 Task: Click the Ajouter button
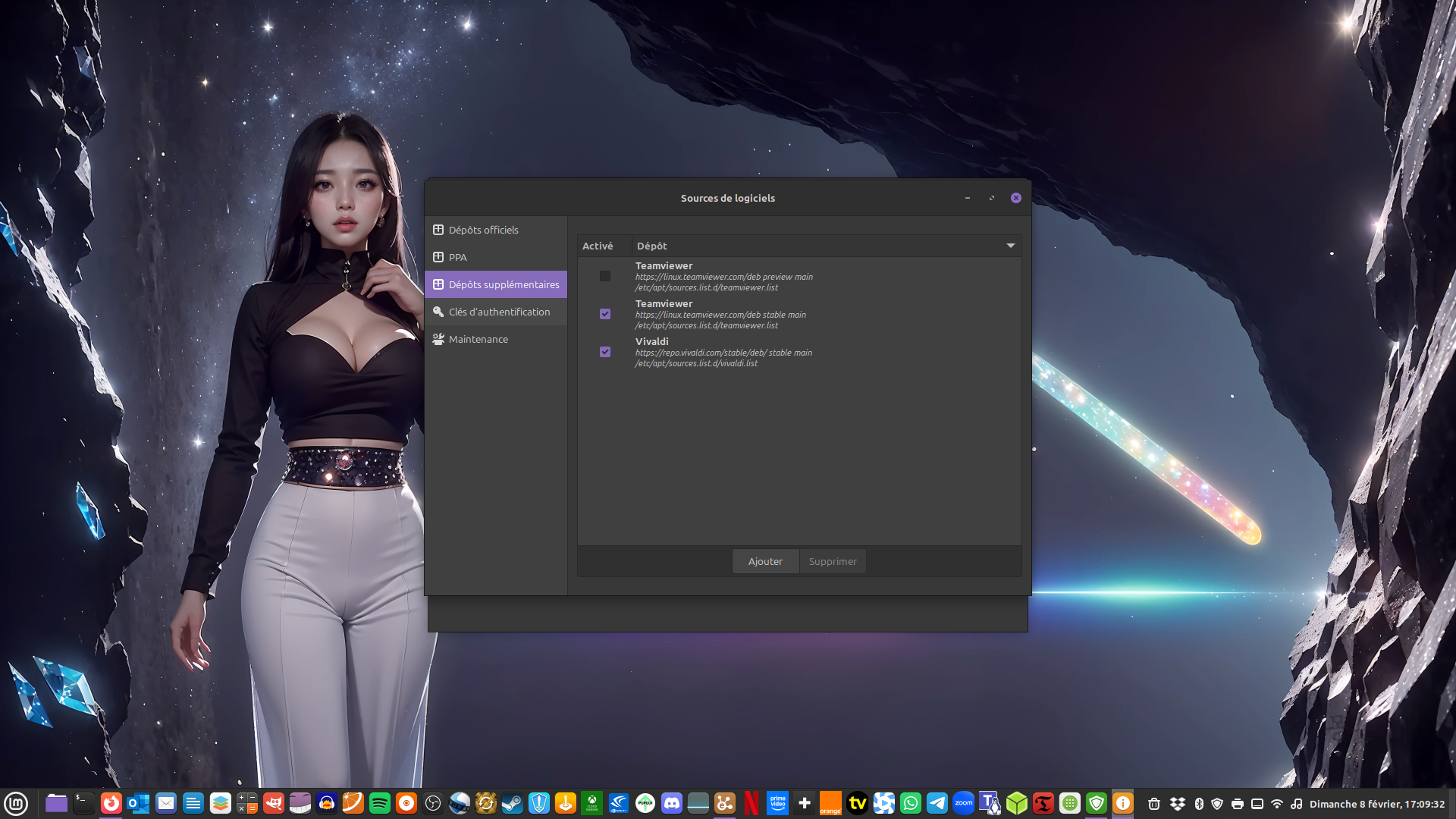point(765,561)
